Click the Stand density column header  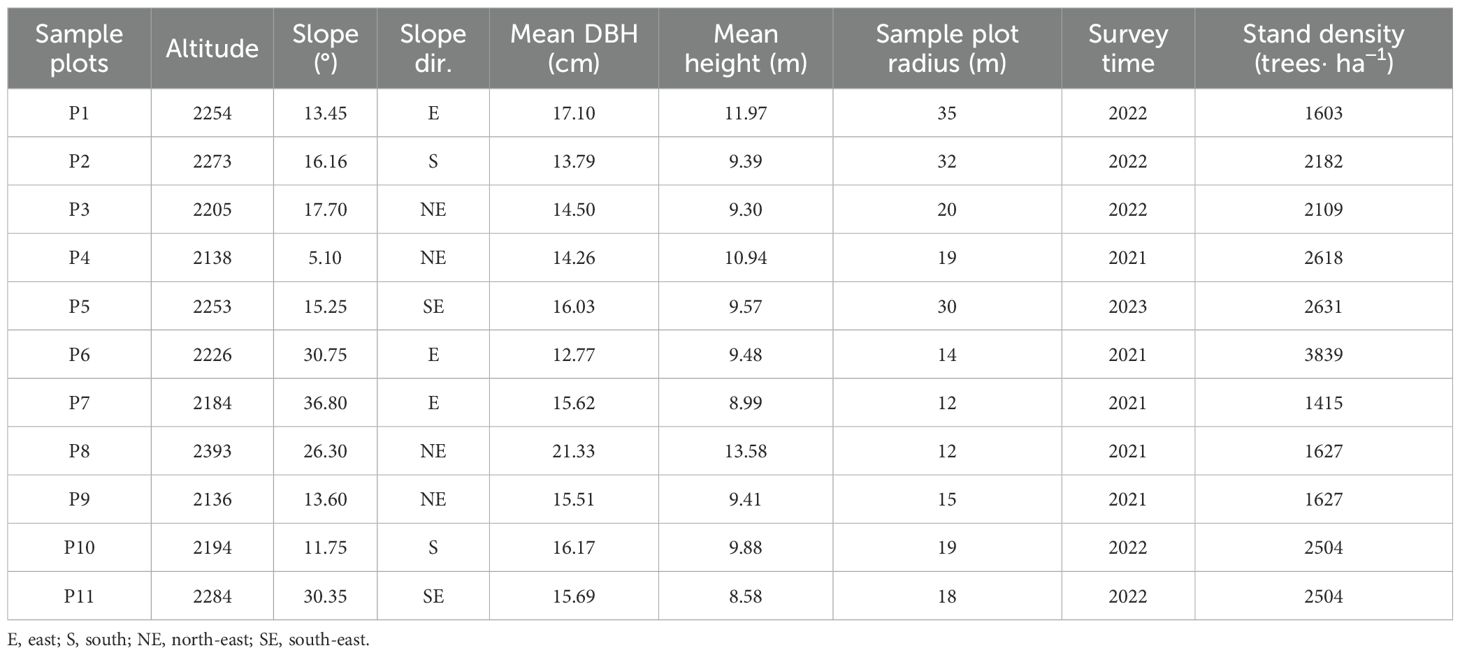1323,48
